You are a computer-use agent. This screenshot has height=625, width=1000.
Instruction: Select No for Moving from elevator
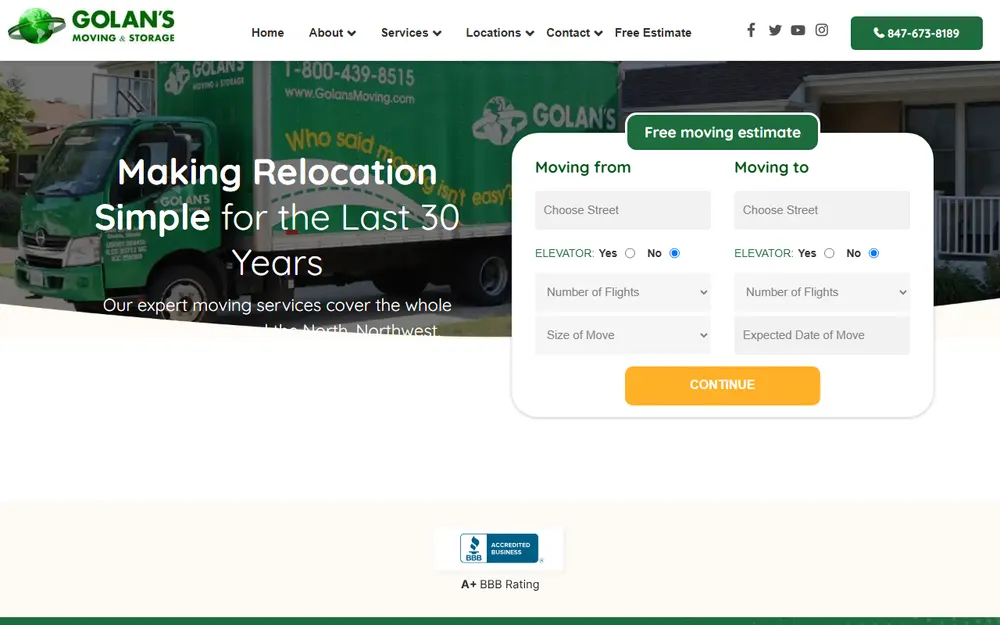click(x=674, y=253)
